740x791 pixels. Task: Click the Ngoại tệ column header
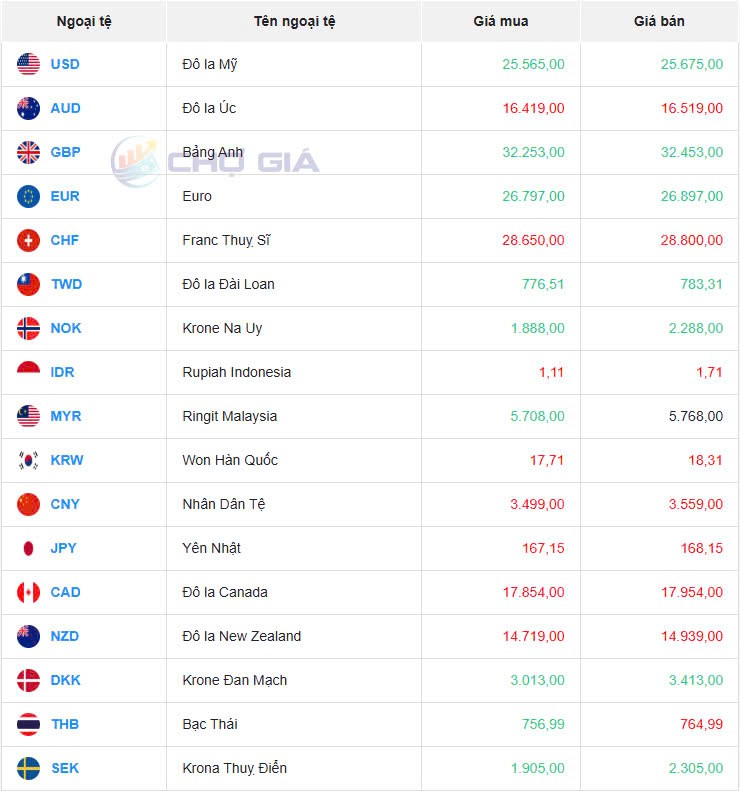[x=84, y=21]
